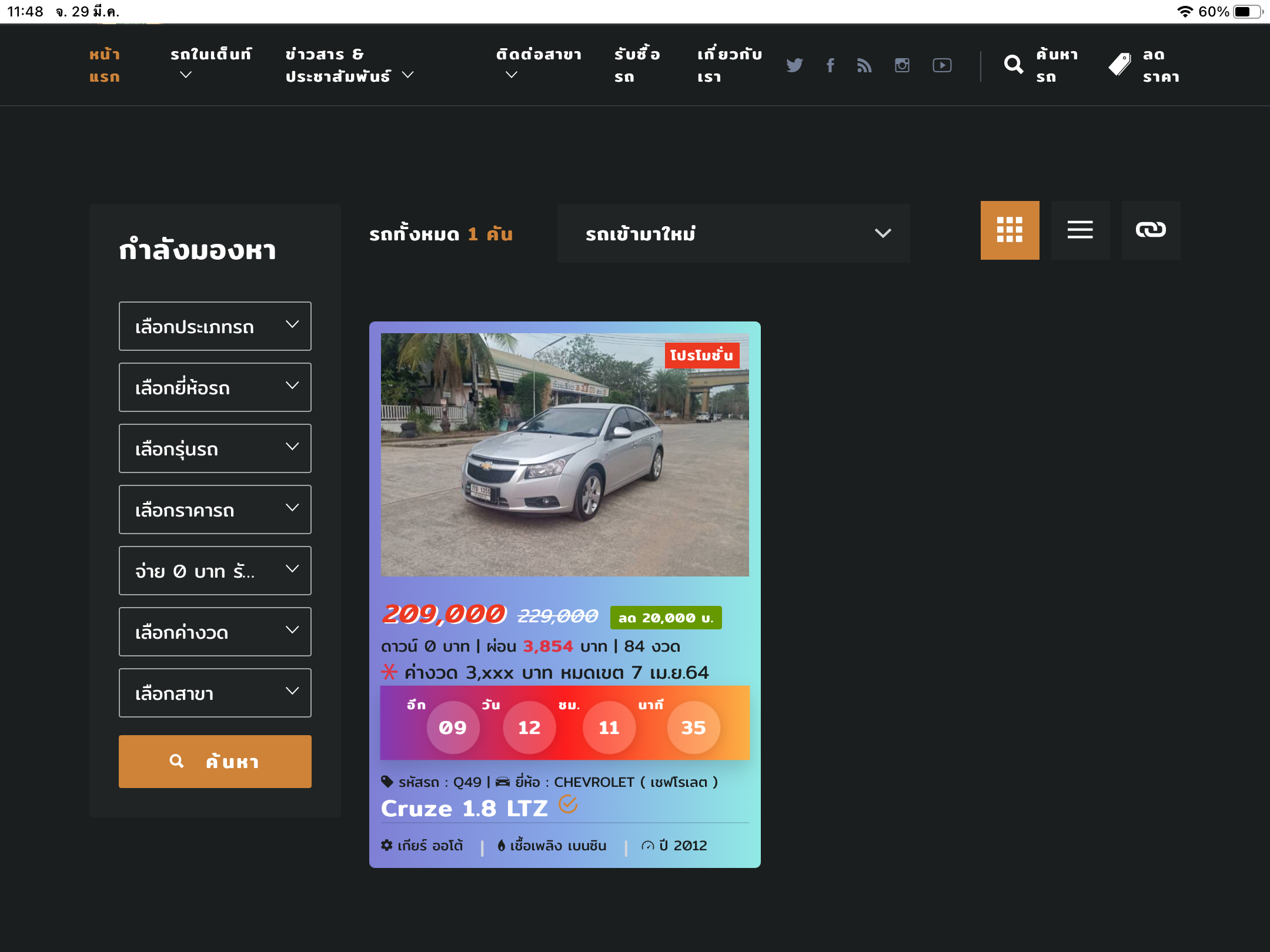Open the YouTube icon link

(942, 65)
